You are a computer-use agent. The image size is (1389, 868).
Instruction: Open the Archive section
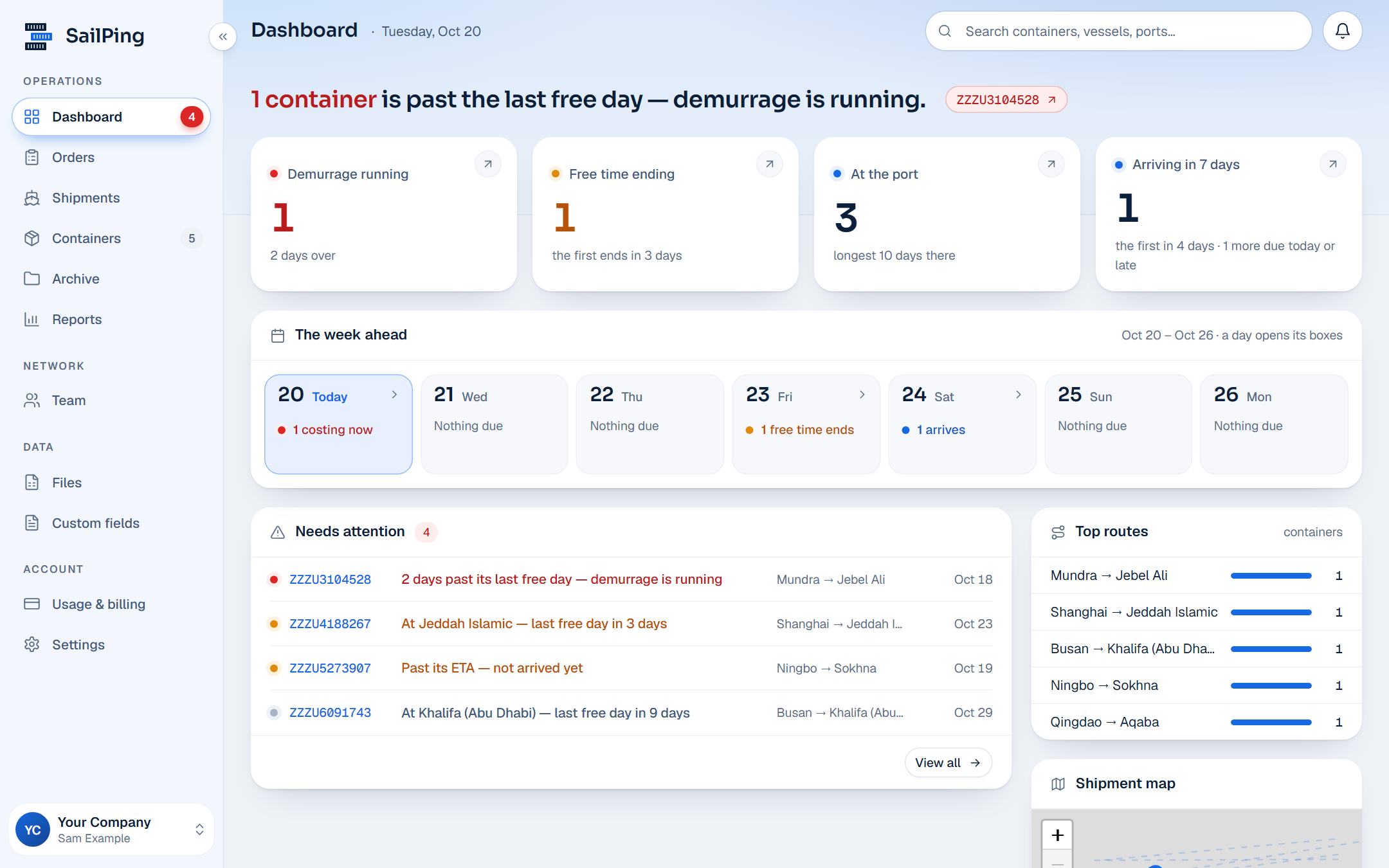pyautogui.click(x=111, y=279)
